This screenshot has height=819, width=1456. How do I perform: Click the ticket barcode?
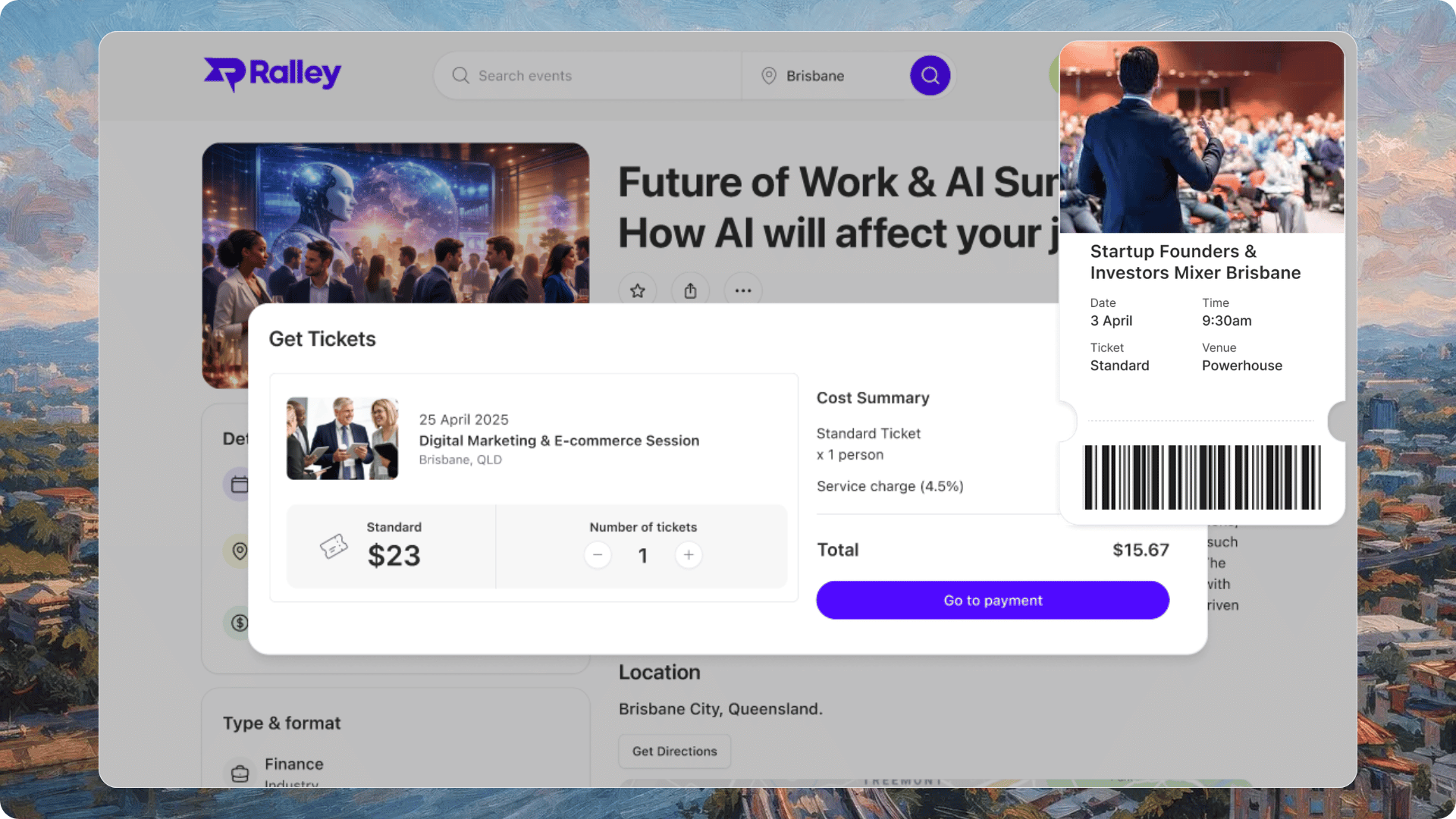coord(1201,477)
